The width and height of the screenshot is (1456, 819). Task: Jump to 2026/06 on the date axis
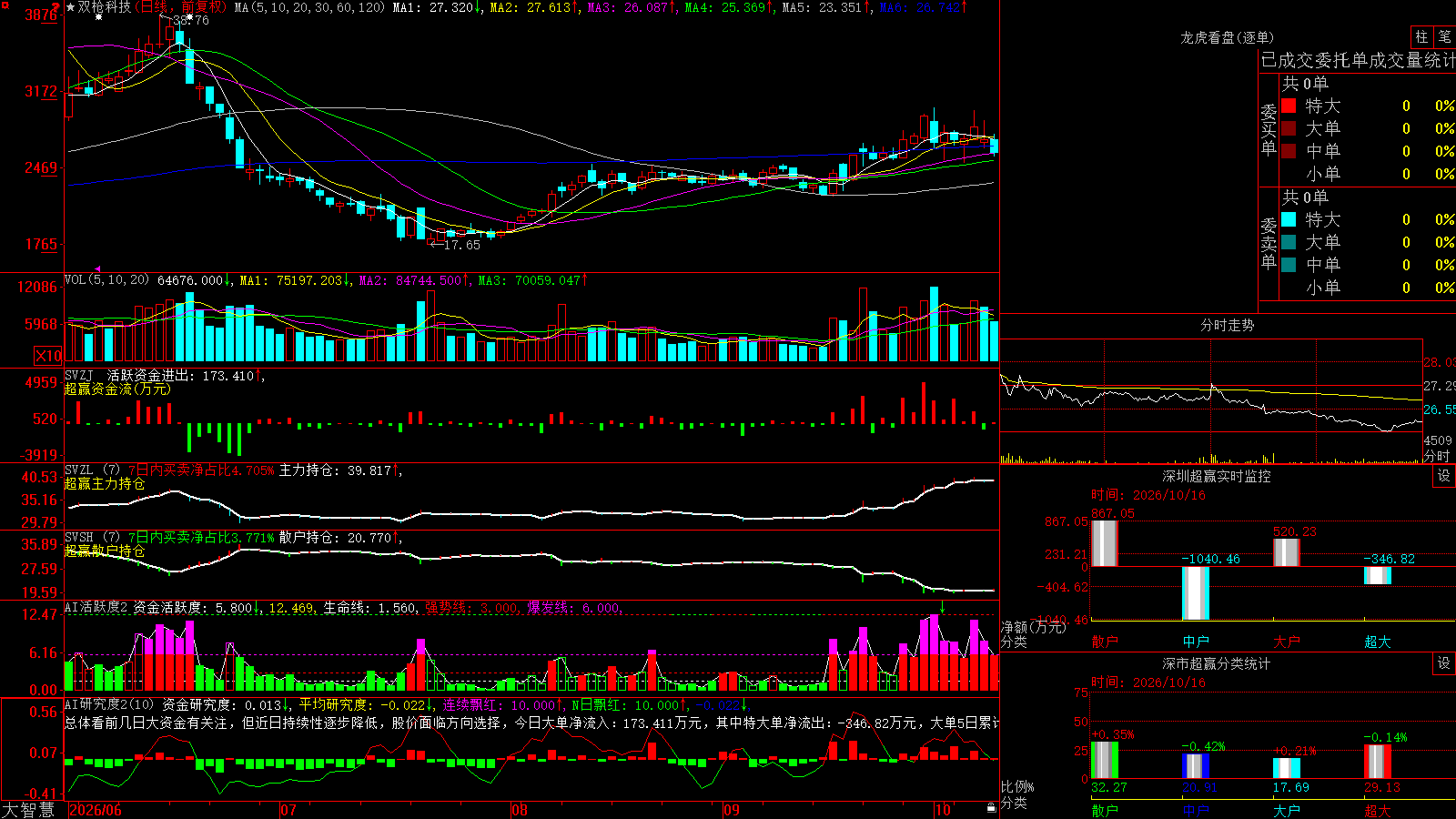point(96,810)
